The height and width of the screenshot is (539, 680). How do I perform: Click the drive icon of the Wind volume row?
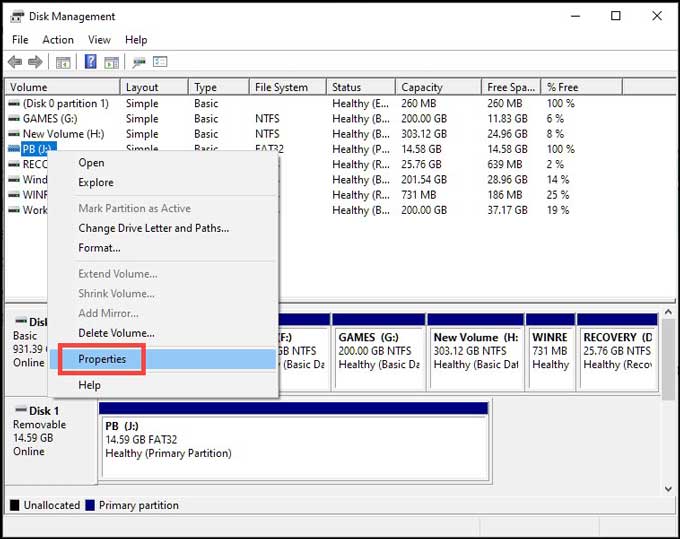[x=14, y=180]
